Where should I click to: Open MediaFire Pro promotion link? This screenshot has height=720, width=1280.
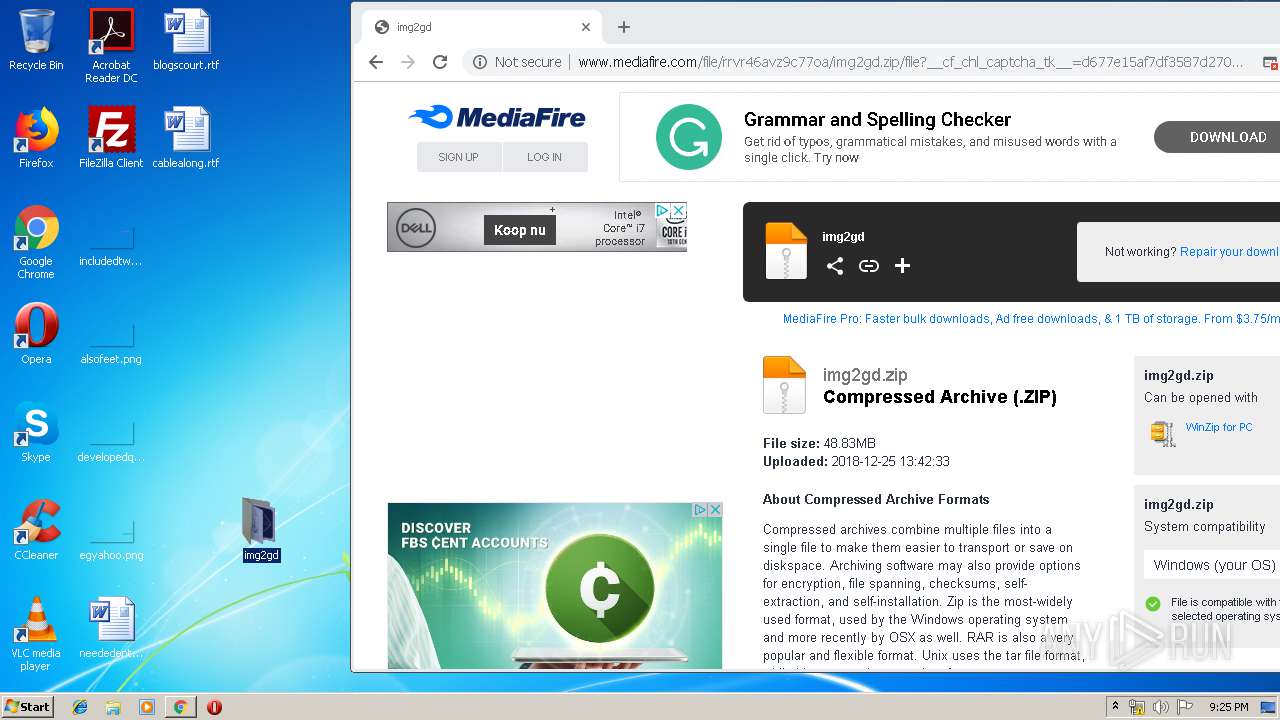pos(1031,319)
